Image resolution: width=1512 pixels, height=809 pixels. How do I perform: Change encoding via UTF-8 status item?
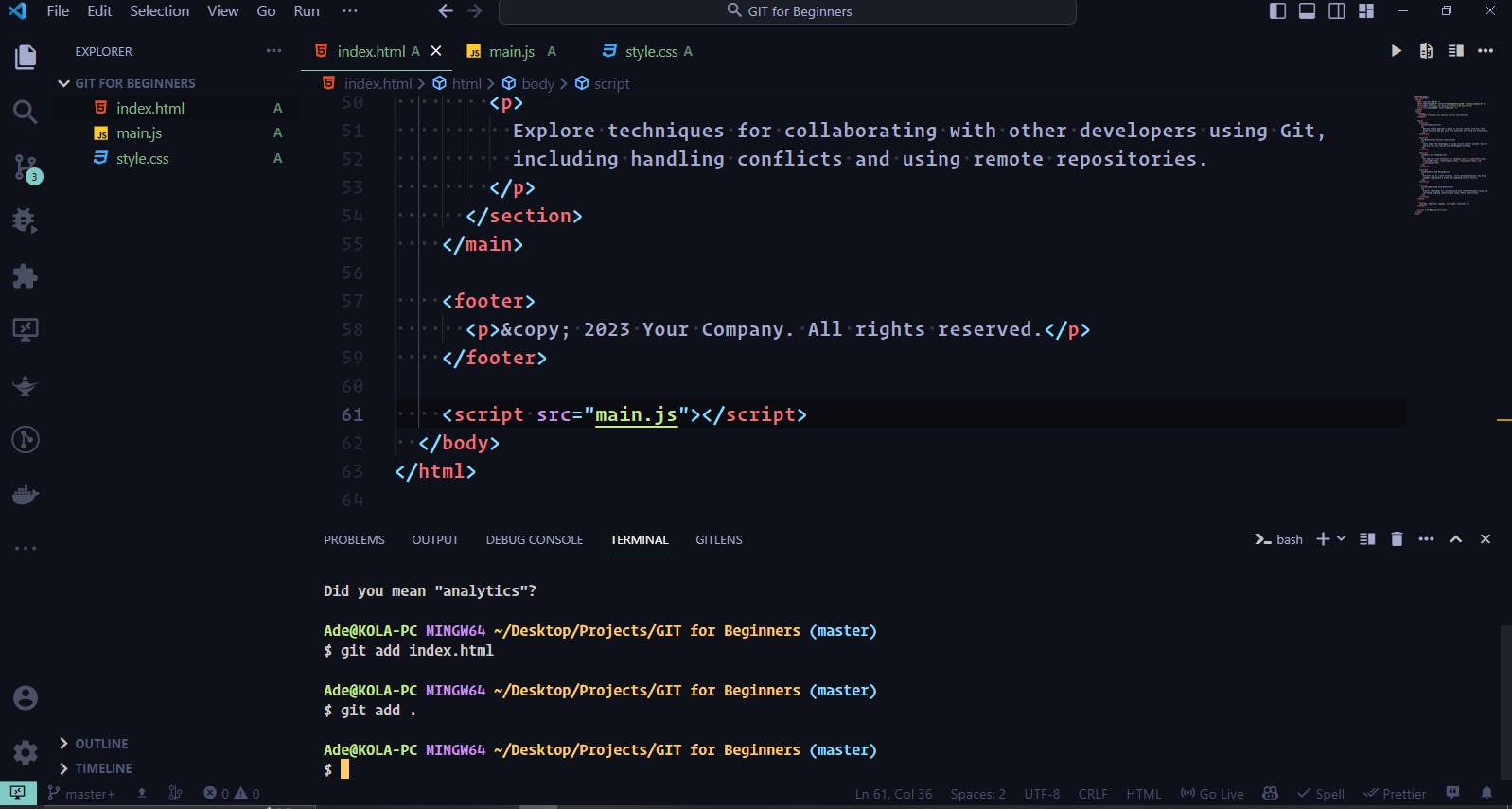pyautogui.click(x=1042, y=794)
